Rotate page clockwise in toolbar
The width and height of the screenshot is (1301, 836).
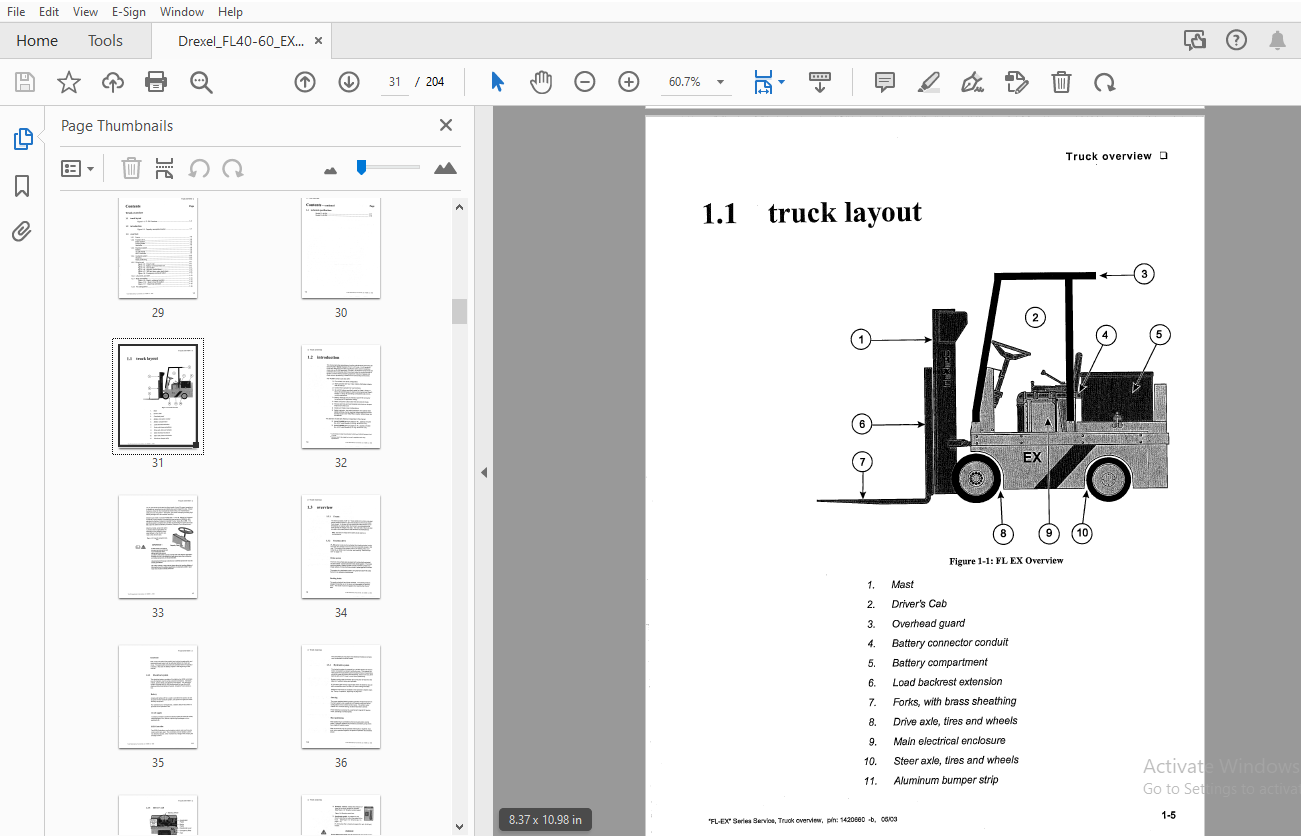coord(1104,82)
